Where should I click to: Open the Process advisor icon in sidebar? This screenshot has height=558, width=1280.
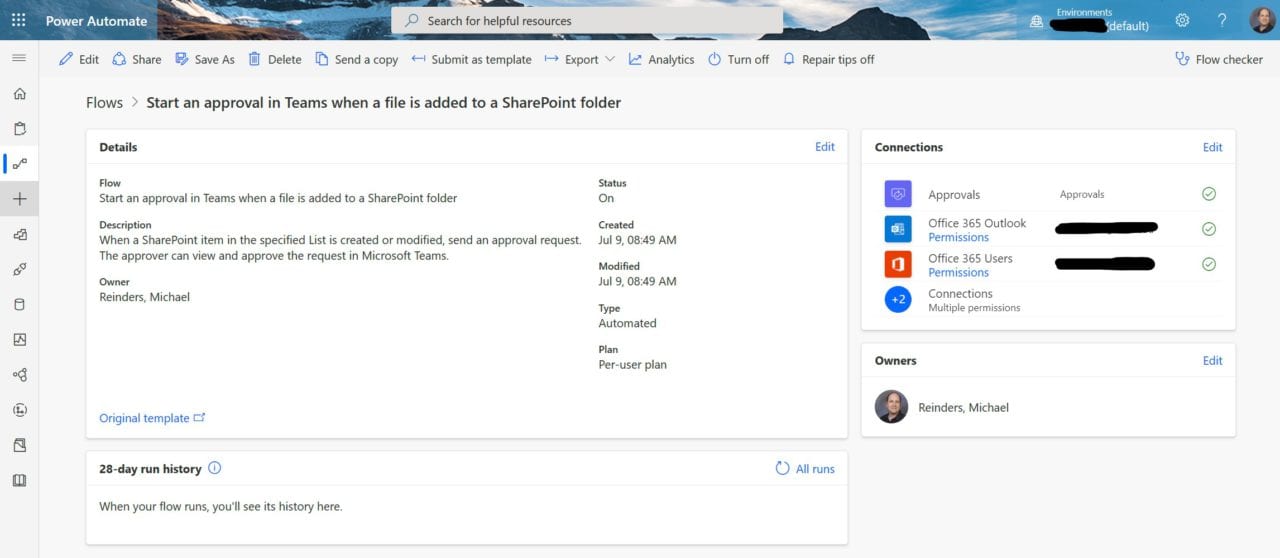pos(19,410)
